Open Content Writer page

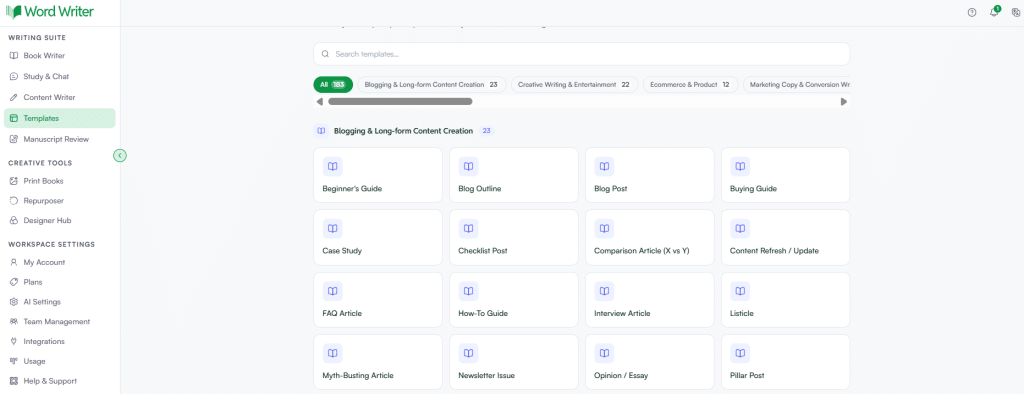(x=59, y=97)
